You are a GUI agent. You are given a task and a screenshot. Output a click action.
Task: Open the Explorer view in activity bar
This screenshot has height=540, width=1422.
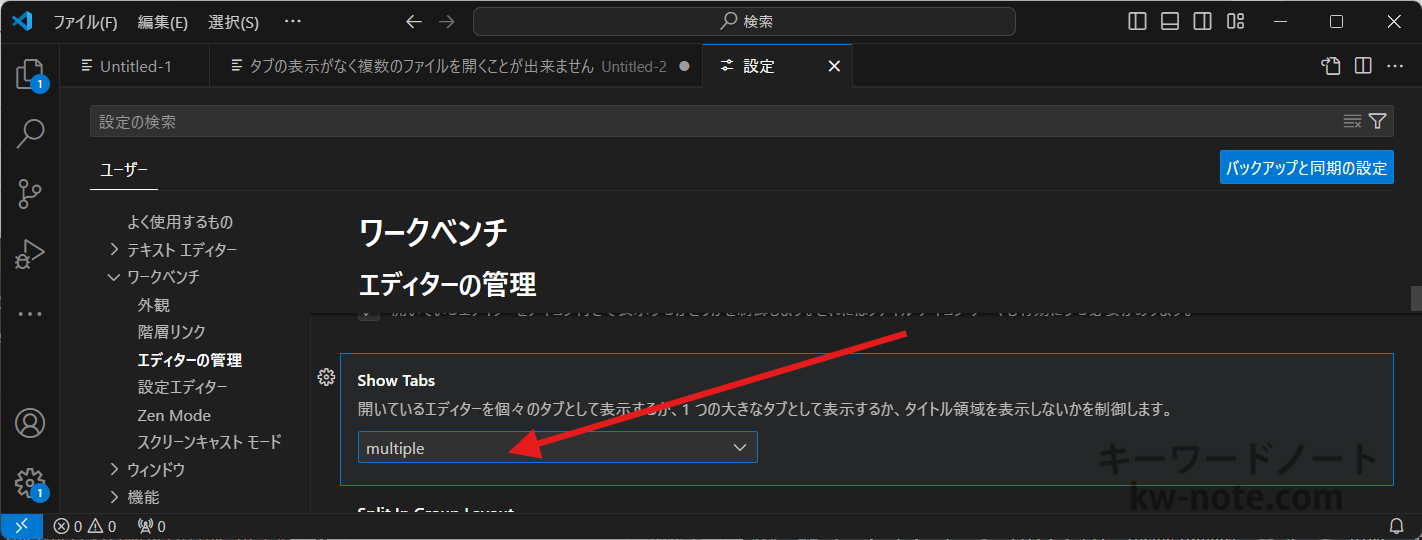pyautogui.click(x=29, y=74)
